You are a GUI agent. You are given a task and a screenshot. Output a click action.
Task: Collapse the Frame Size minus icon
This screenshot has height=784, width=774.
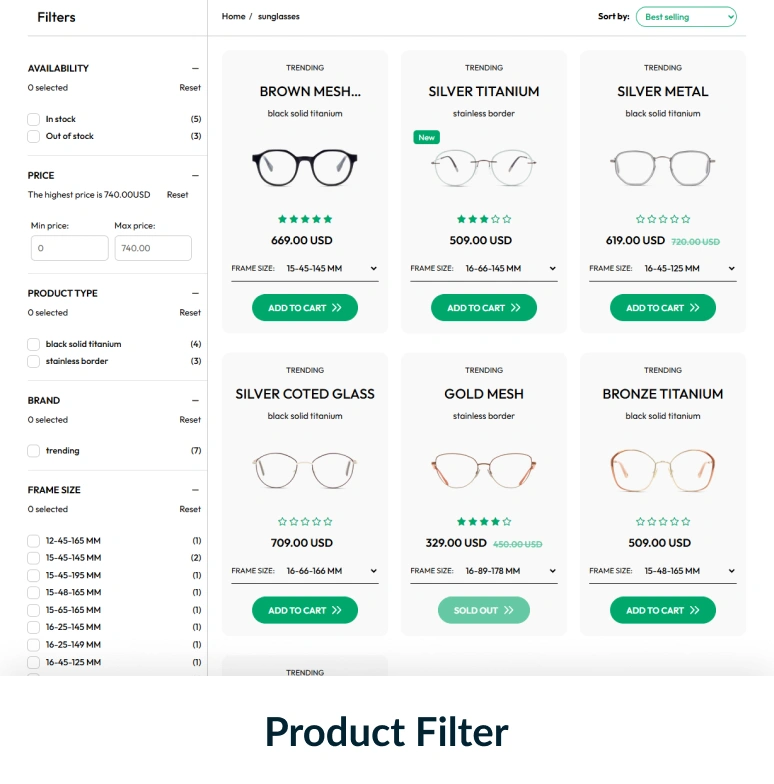[x=195, y=490]
